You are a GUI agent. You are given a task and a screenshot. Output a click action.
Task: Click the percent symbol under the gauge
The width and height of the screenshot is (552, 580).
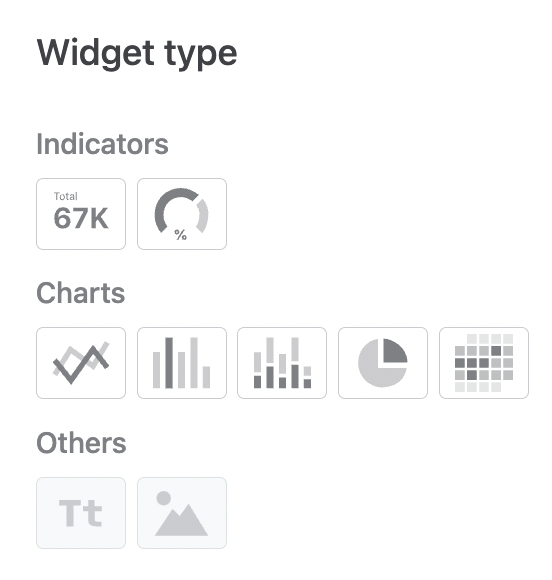tap(181, 235)
